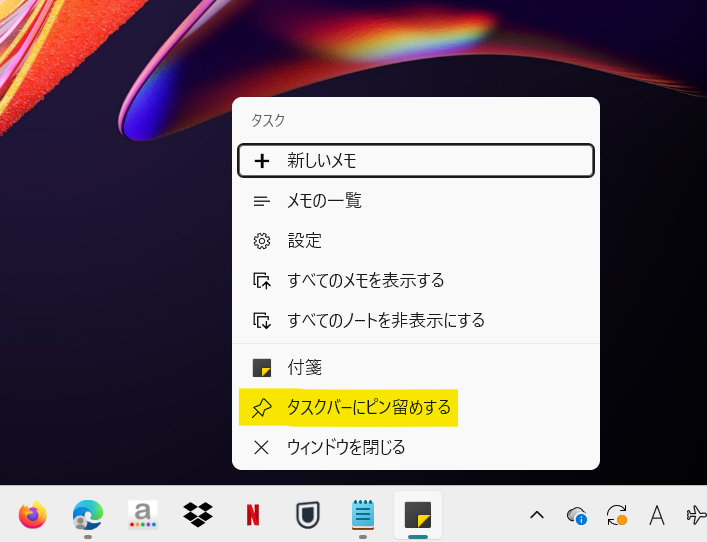Click the airplane mode tray icon

coord(696,514)
